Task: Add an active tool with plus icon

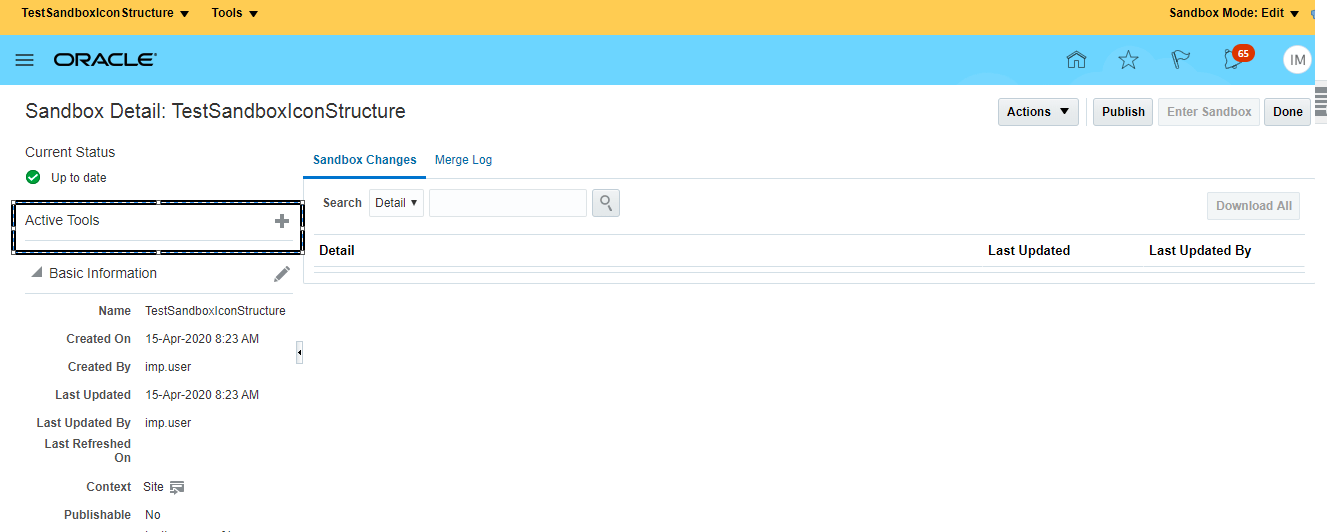Action: pos(282,221)
